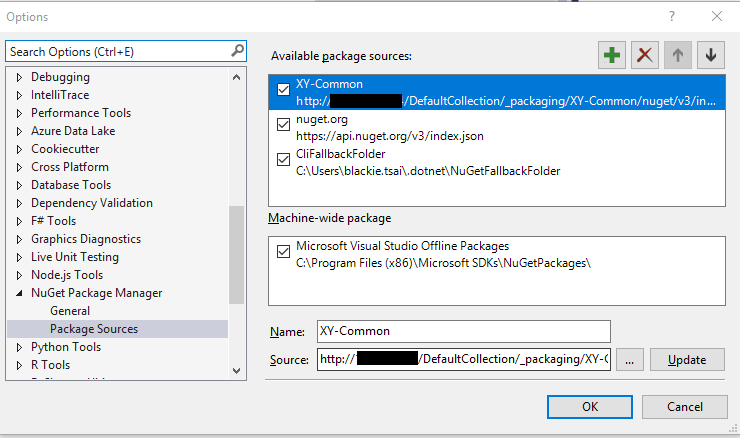The height and width of the screenshot is (438, 740).
Task: Expand the Python Tools node
Action: 19,347
